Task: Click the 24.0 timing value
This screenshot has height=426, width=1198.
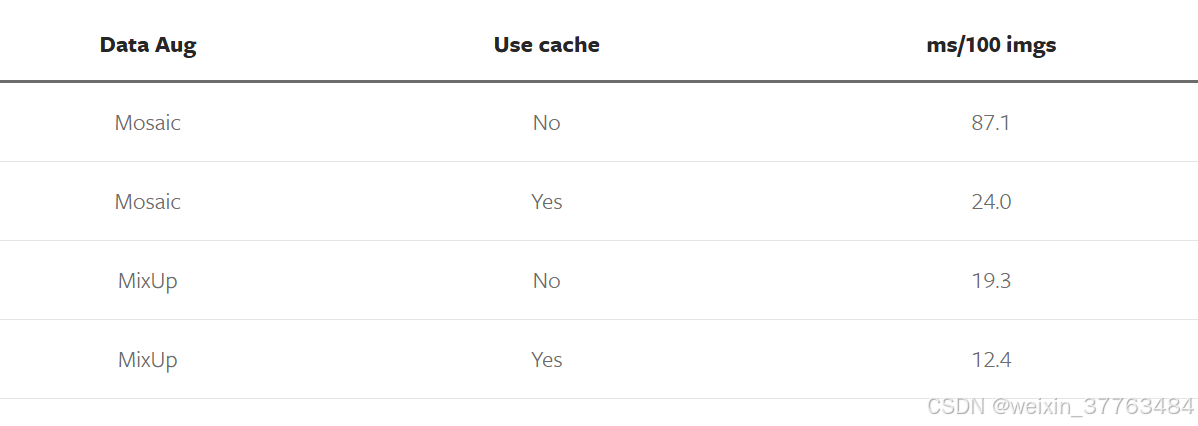Action: pyautogui.click(x=991, y=202)
